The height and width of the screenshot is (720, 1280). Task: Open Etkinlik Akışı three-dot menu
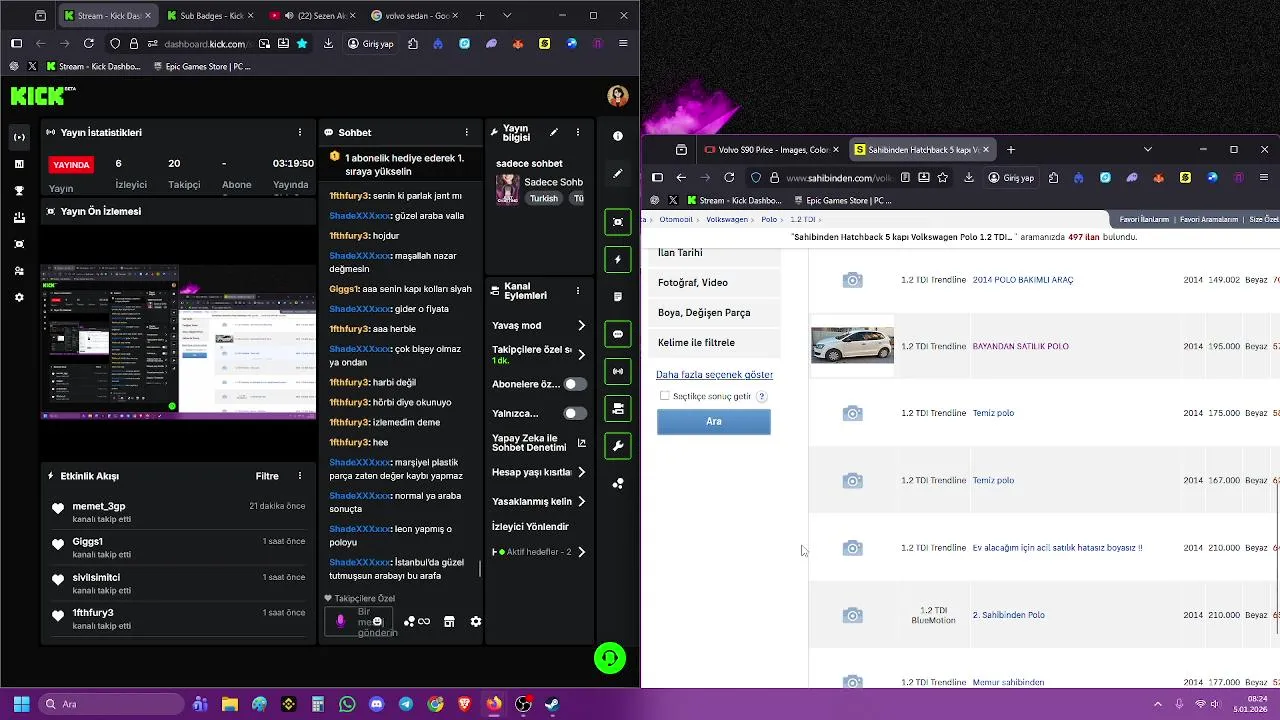point(299,476)
